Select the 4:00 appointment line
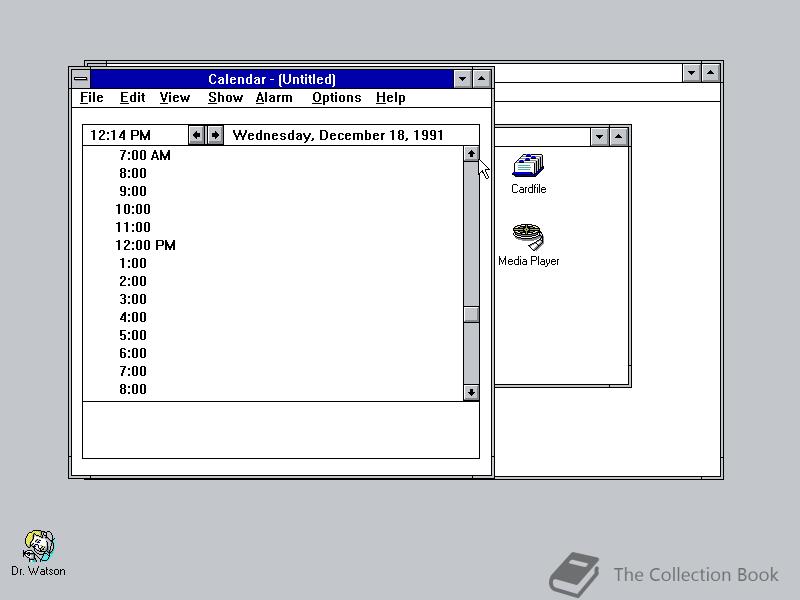 (x=273, y=317)
